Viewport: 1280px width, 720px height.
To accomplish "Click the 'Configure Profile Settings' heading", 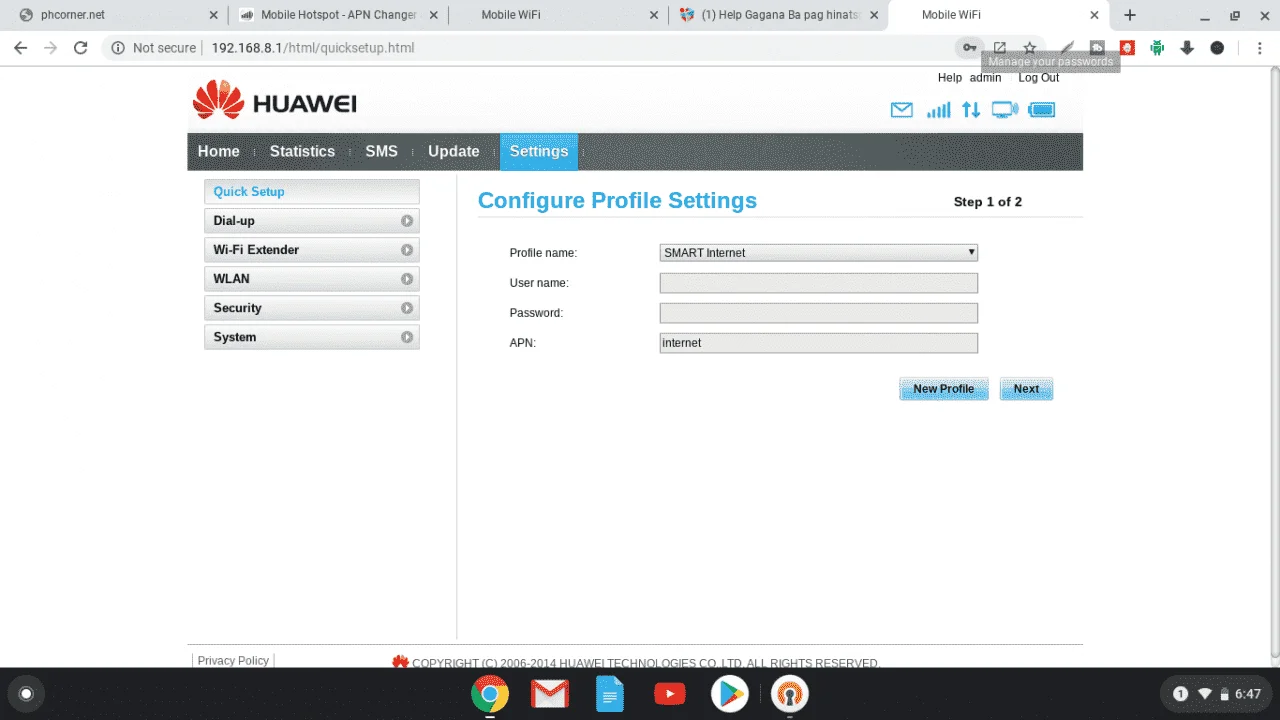I will point(617,201).
